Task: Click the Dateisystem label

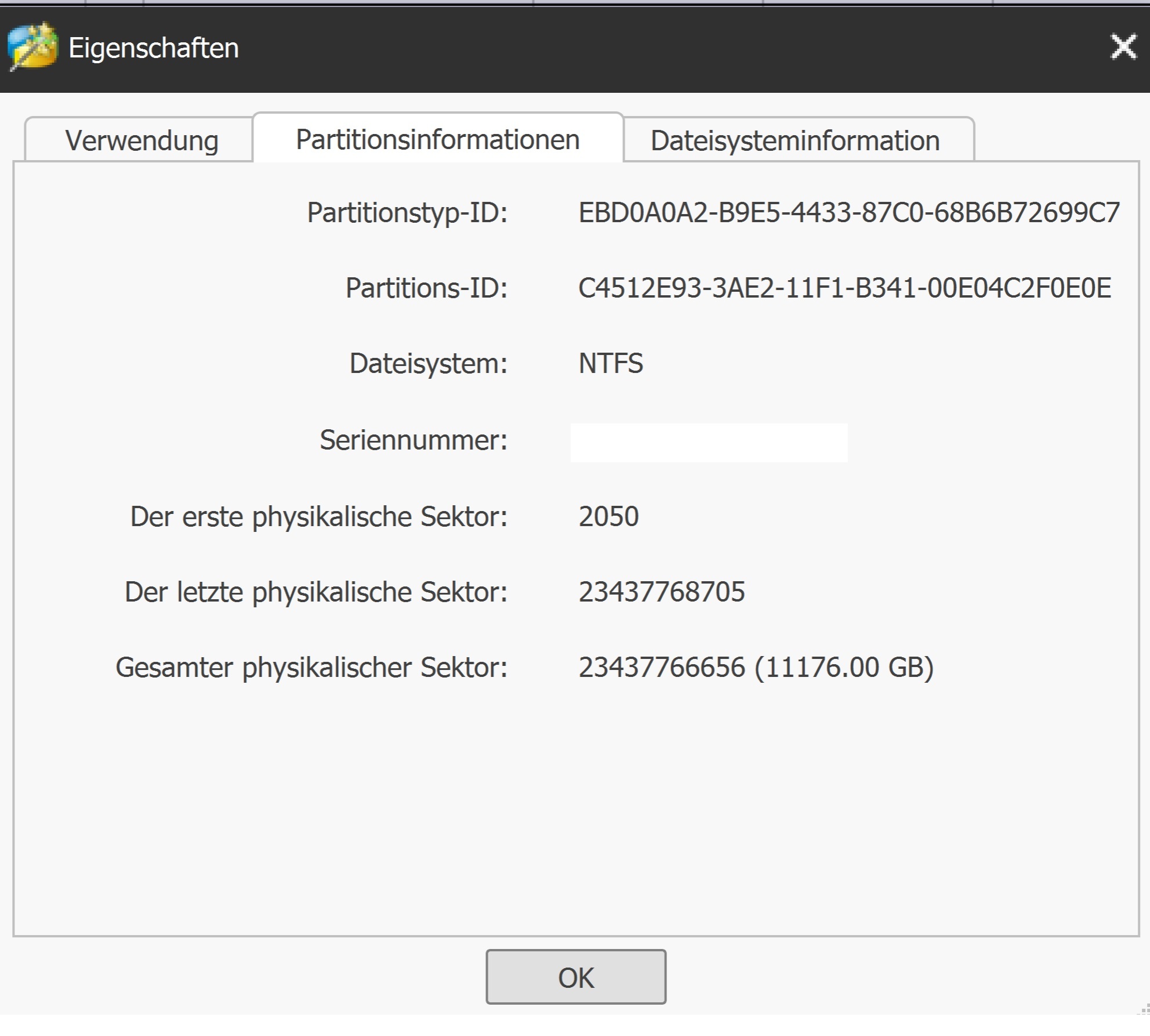Action: coord(428,364)
